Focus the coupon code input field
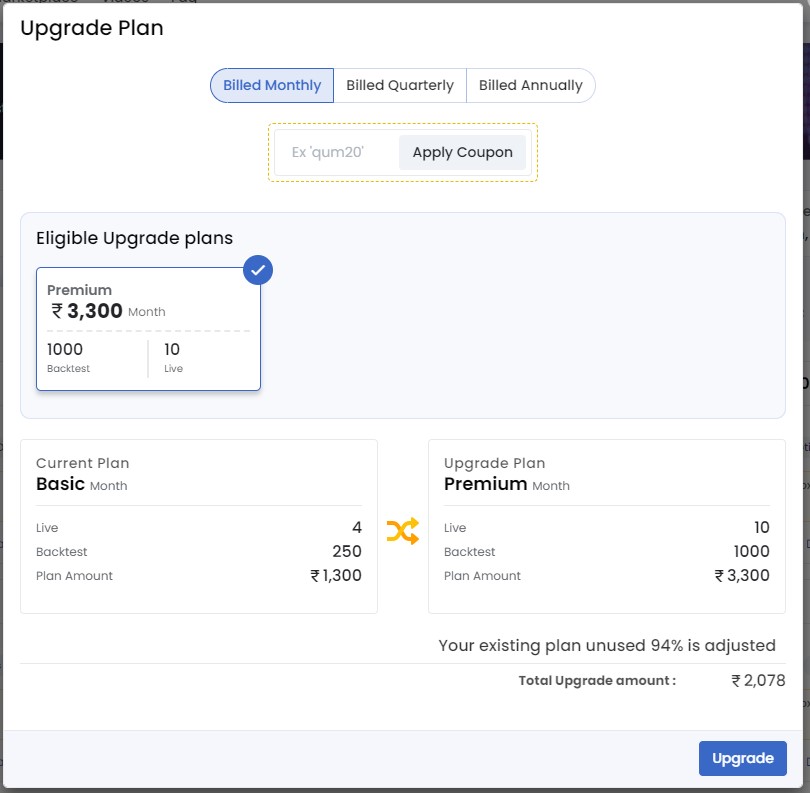Viewport: 810px width, 793px height. pyautogui.click(x=336, y=153)
